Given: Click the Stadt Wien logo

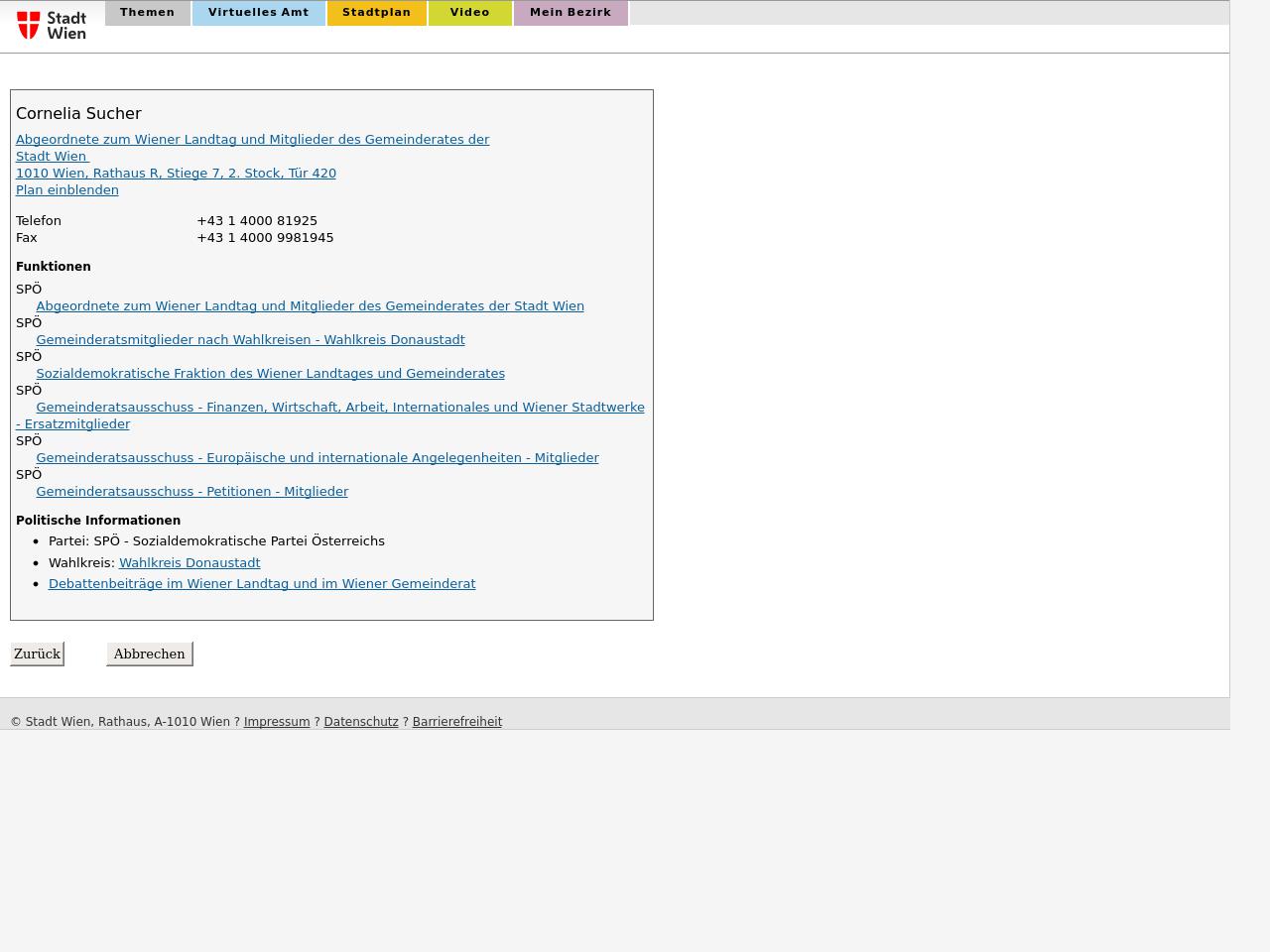Looking at the screenshot, I should point(52,25).
